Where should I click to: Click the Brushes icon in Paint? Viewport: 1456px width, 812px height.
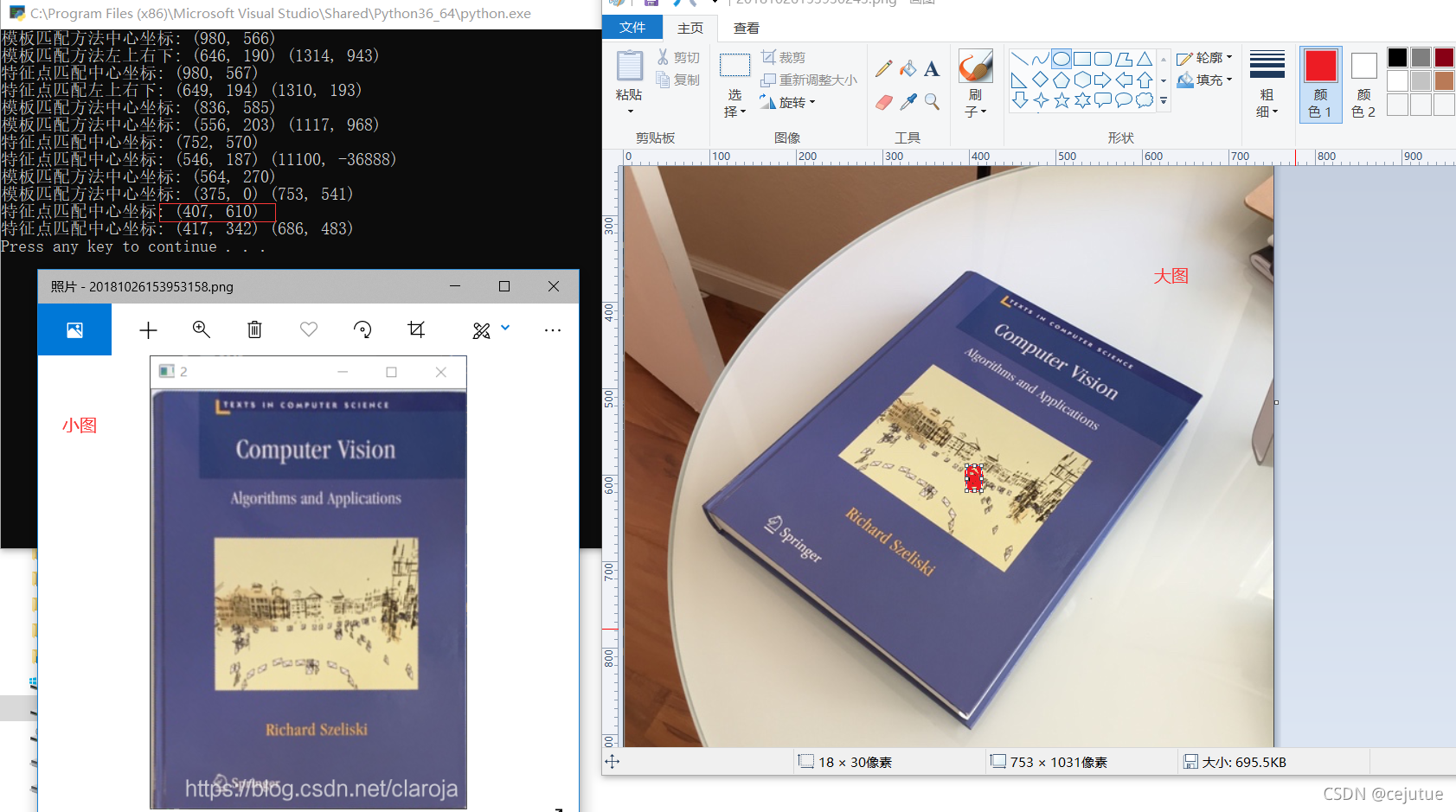pyautogui.click(x=976, y=67)
